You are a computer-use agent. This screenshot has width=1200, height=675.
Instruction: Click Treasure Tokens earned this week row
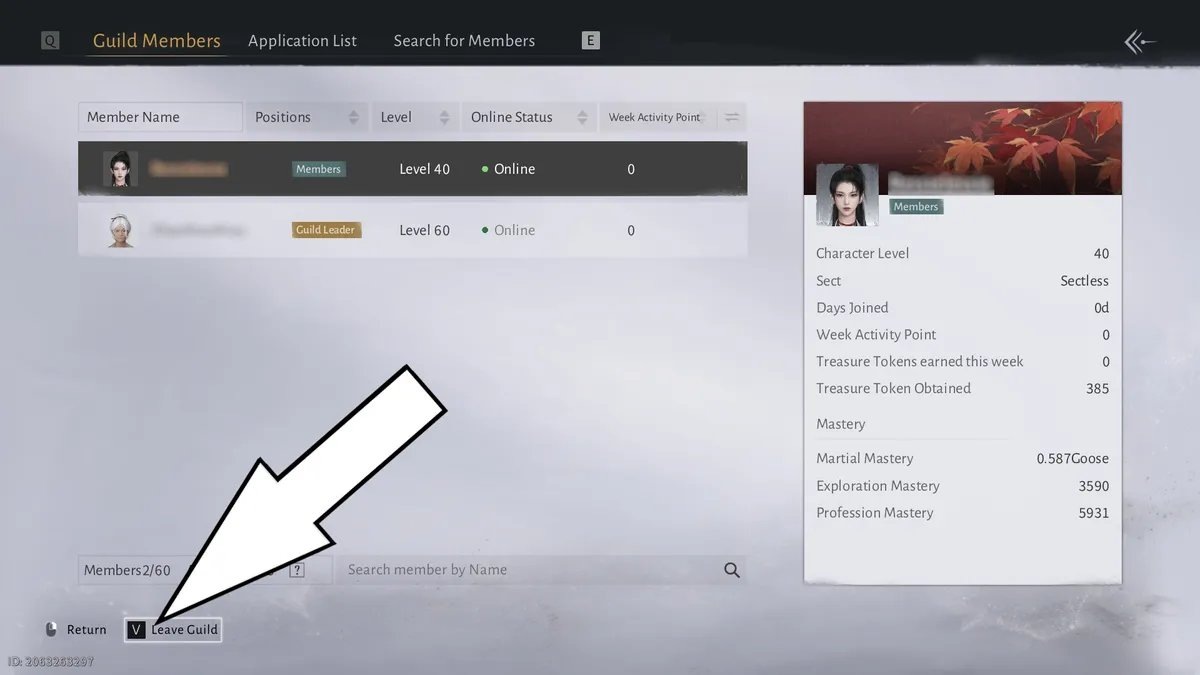click(x=962, y=362)
